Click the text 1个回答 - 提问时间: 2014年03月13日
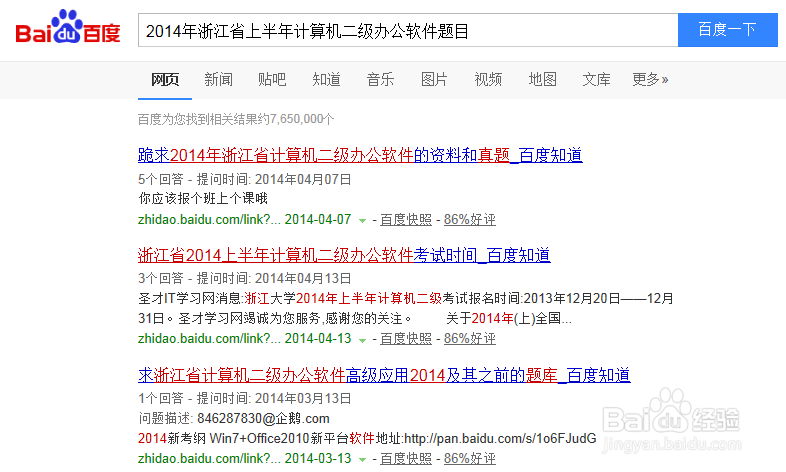This screenshot has width=786, height=472. click(x=245, y=398)
